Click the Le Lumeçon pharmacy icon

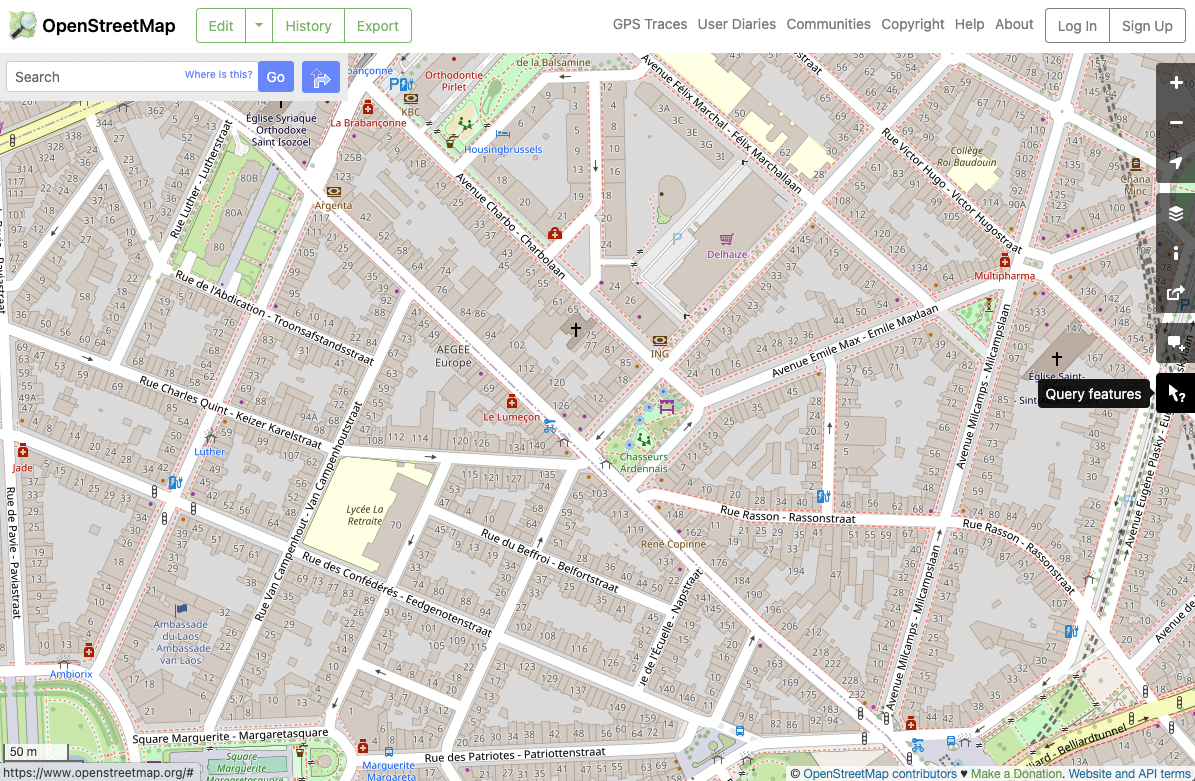[512, 402]
